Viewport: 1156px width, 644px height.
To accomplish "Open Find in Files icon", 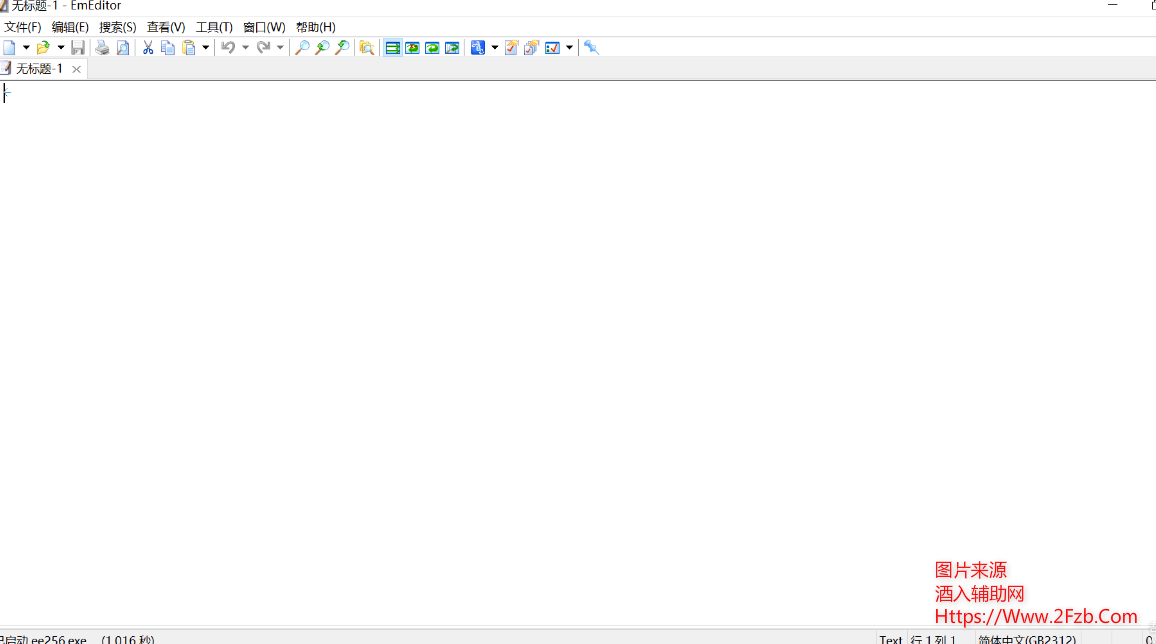I will pyautogui.click(x=366, y=48).
